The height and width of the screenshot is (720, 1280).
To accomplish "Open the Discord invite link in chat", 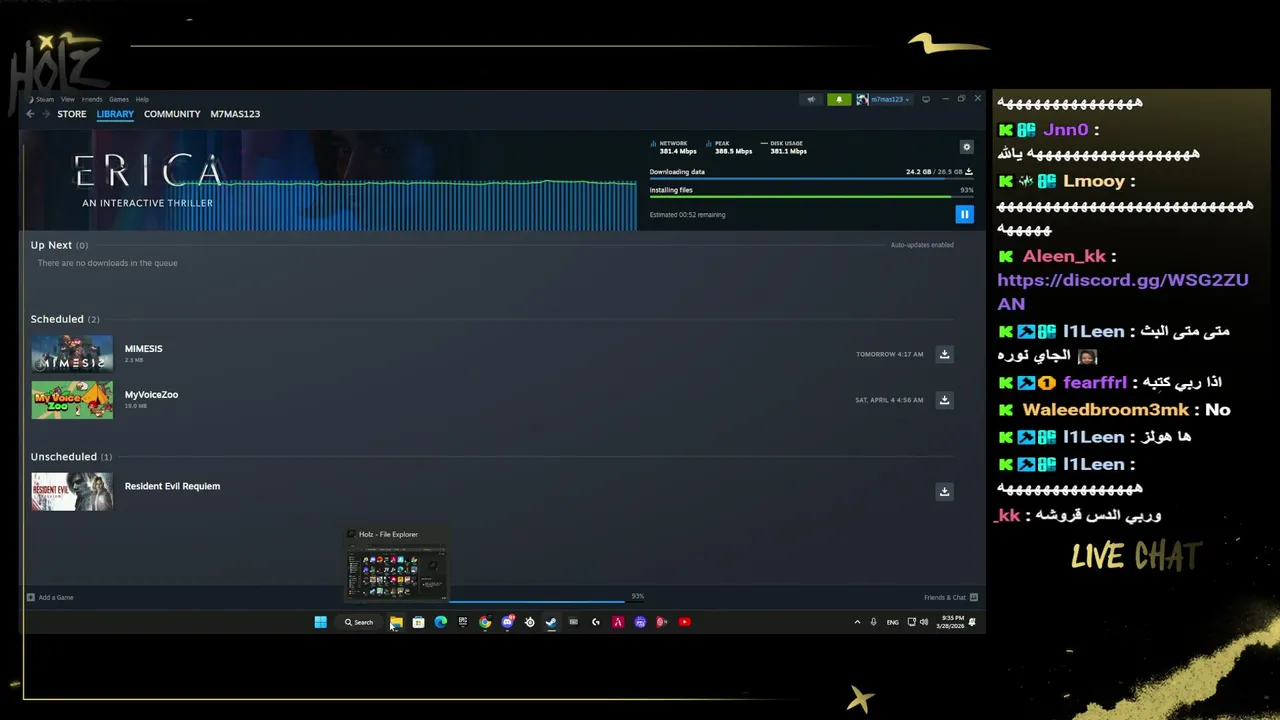I will coord(1123,292).
